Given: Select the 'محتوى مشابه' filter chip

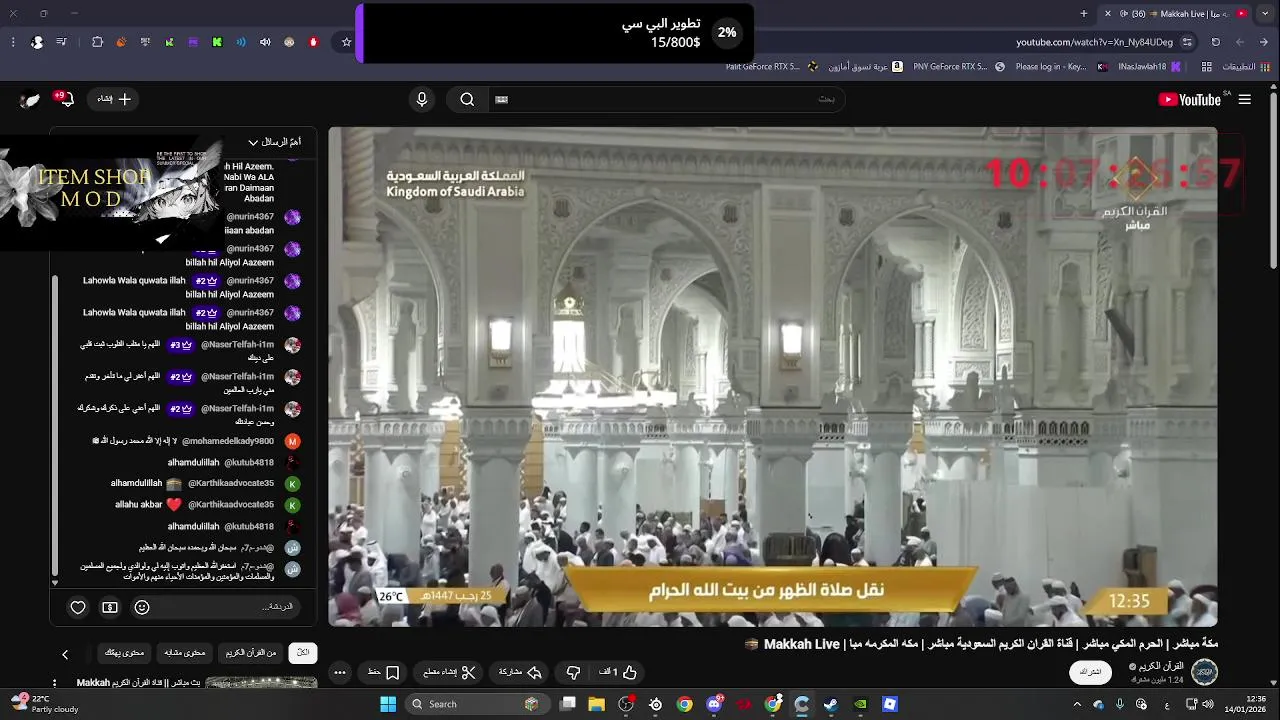Looking at the screenshot, I should pos(185,653).
